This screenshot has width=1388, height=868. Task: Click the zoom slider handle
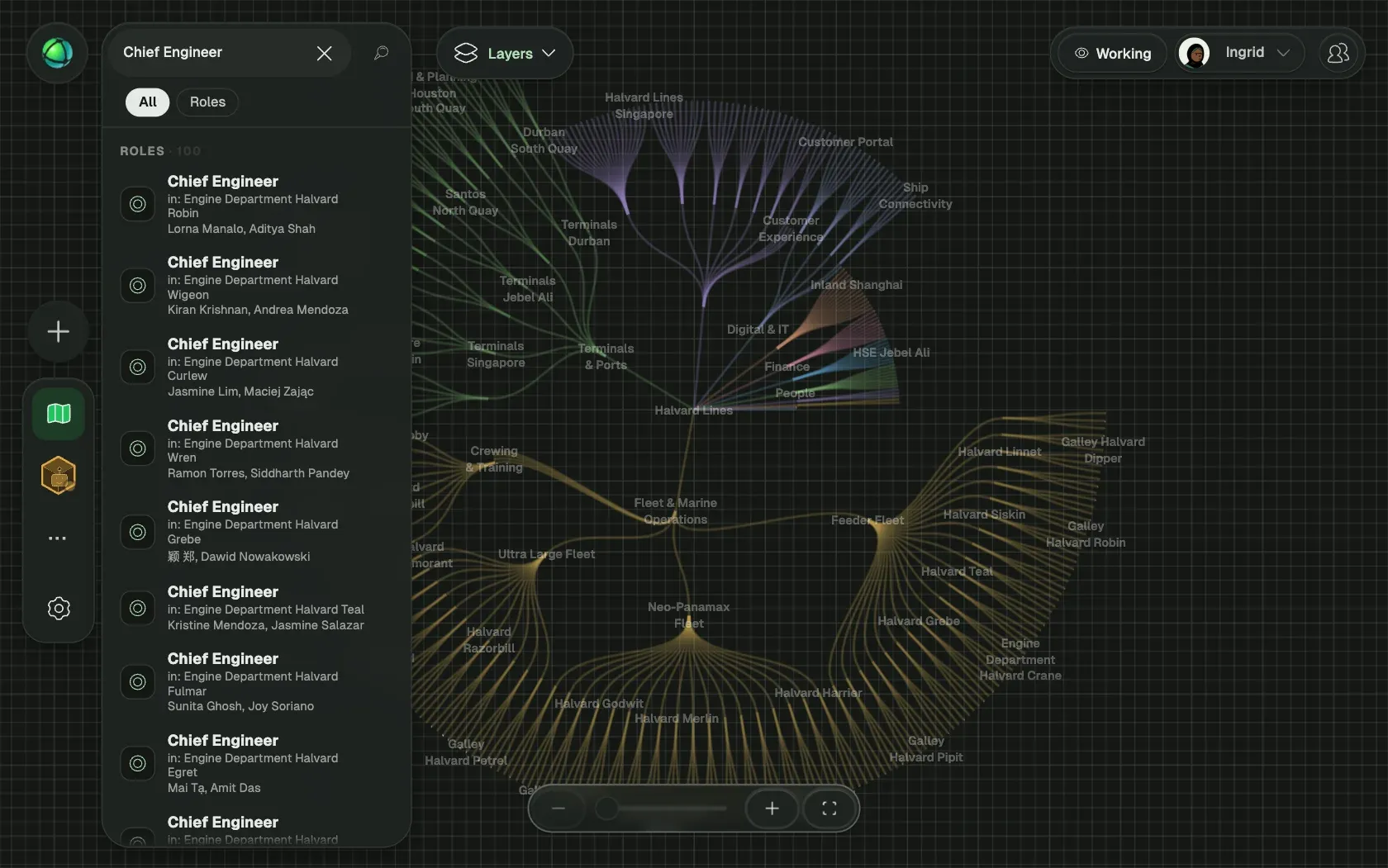tap(607, 809)
